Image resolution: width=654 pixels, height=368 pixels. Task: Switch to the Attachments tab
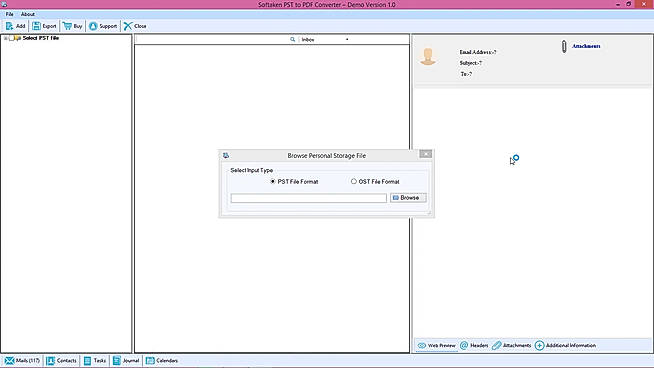click(x=511, y=345)
